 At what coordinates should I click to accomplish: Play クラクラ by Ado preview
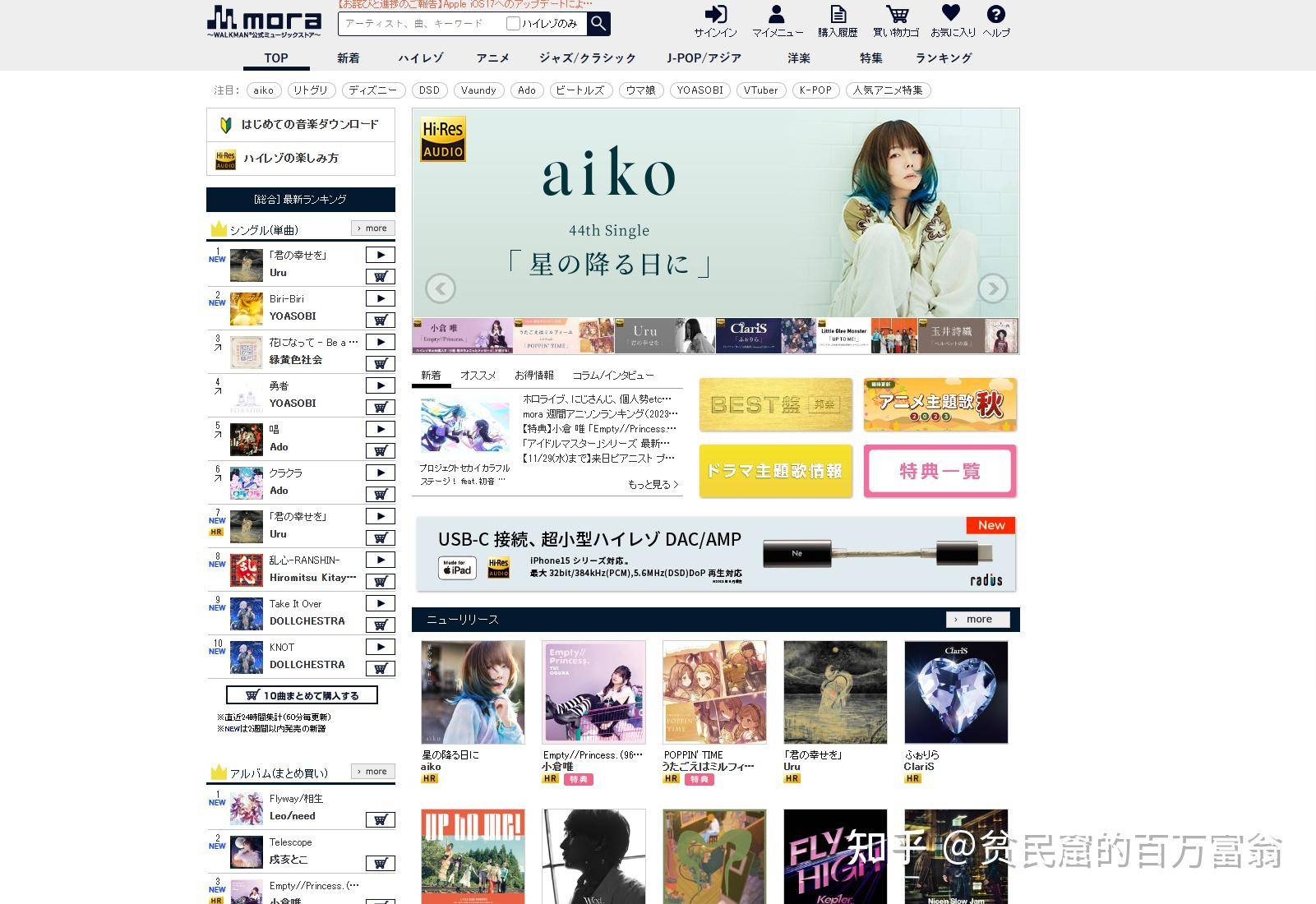tap(380, 473)
